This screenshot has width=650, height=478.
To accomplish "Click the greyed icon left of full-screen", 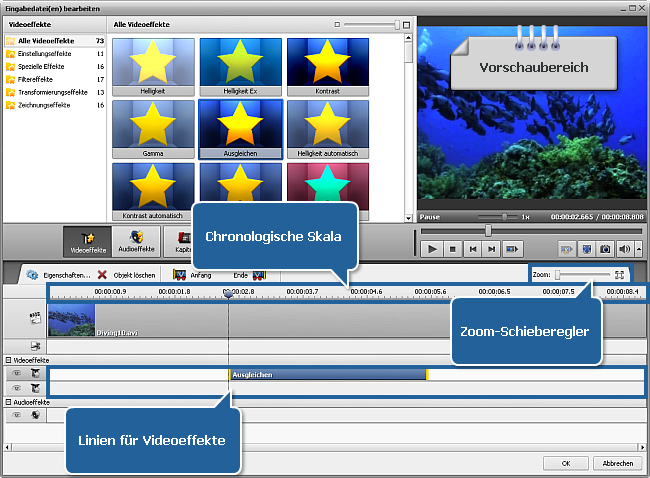I will (x=567, y=249).
